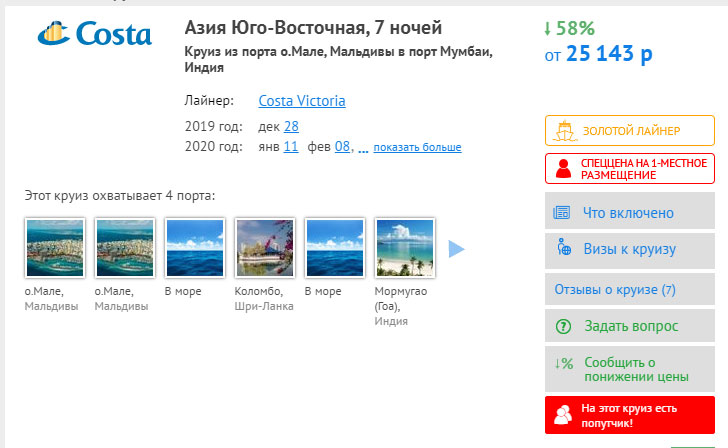
Task: Show next ports with the arrow
Action: (456, 249)
